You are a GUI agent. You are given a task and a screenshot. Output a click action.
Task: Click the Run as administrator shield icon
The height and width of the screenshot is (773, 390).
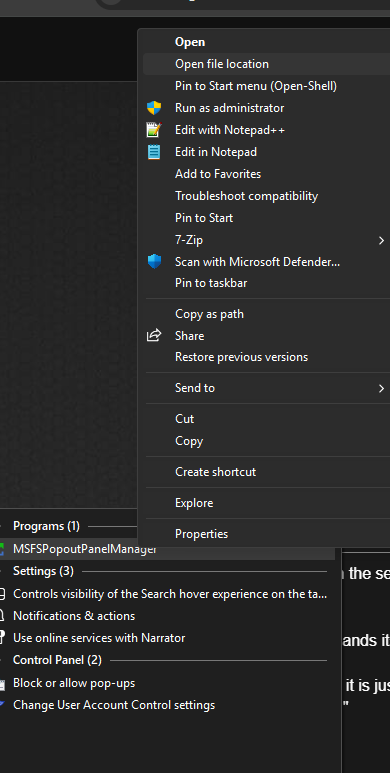(x=154, y=108)
